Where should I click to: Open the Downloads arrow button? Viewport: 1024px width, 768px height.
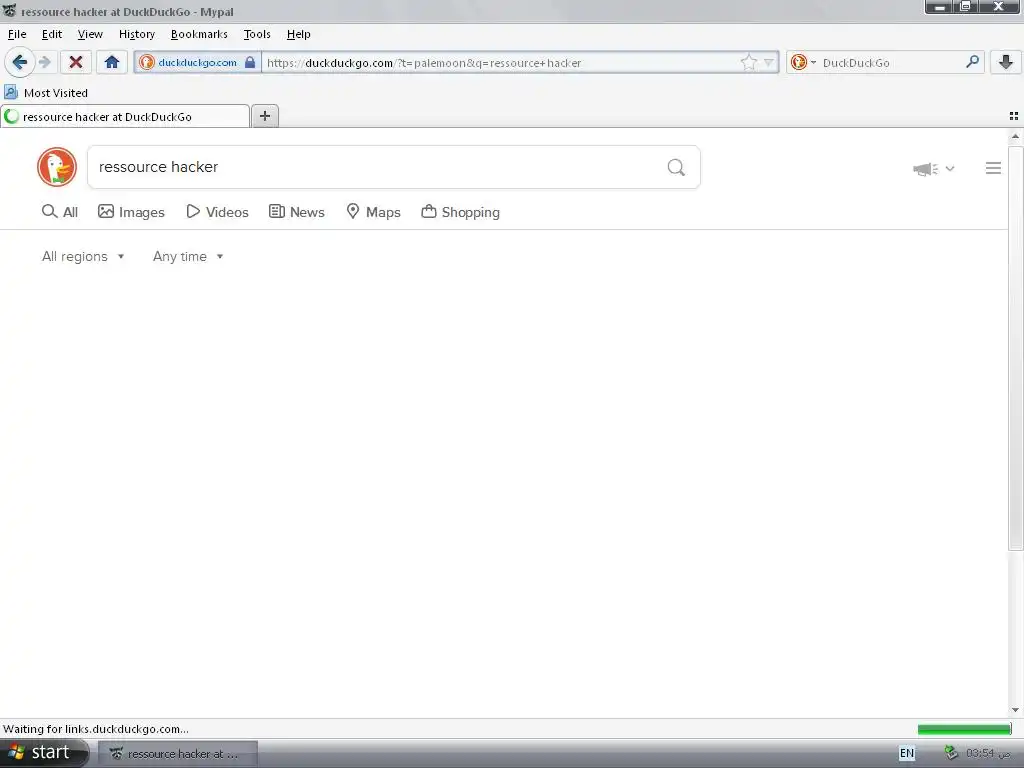tap(1006, 63)
